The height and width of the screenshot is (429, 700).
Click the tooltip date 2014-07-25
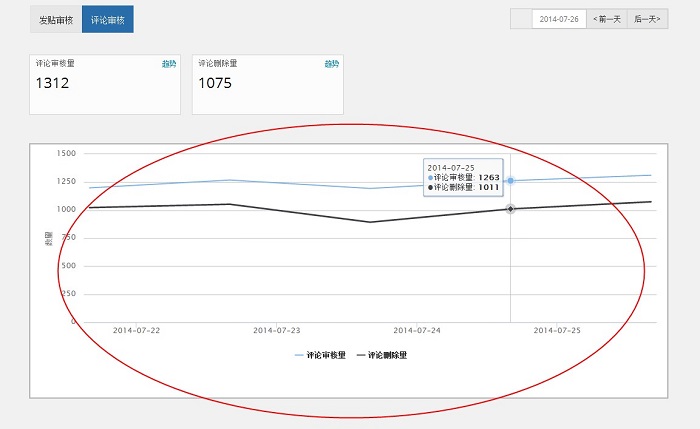[451, 168]
